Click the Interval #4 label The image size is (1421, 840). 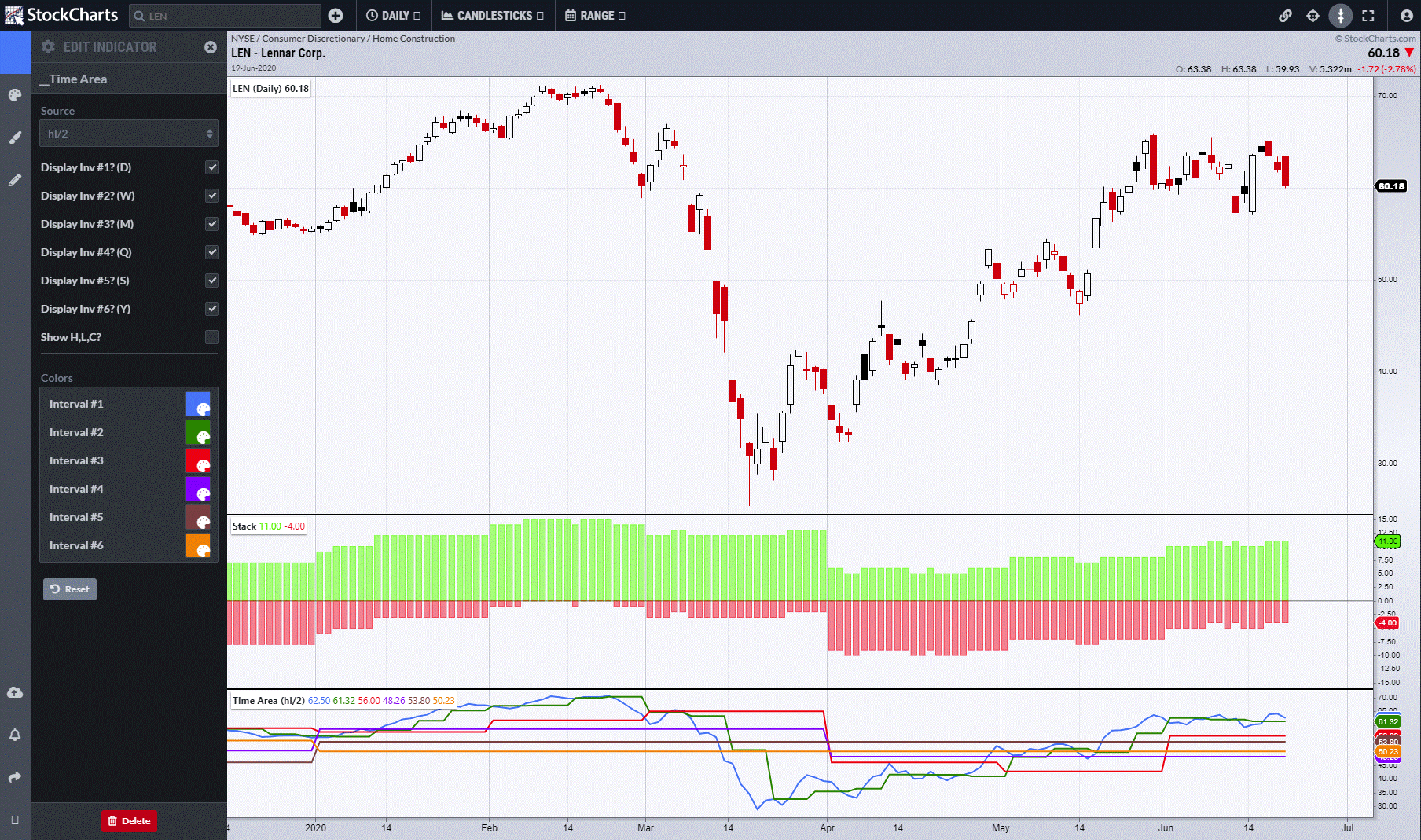[76, 489]
